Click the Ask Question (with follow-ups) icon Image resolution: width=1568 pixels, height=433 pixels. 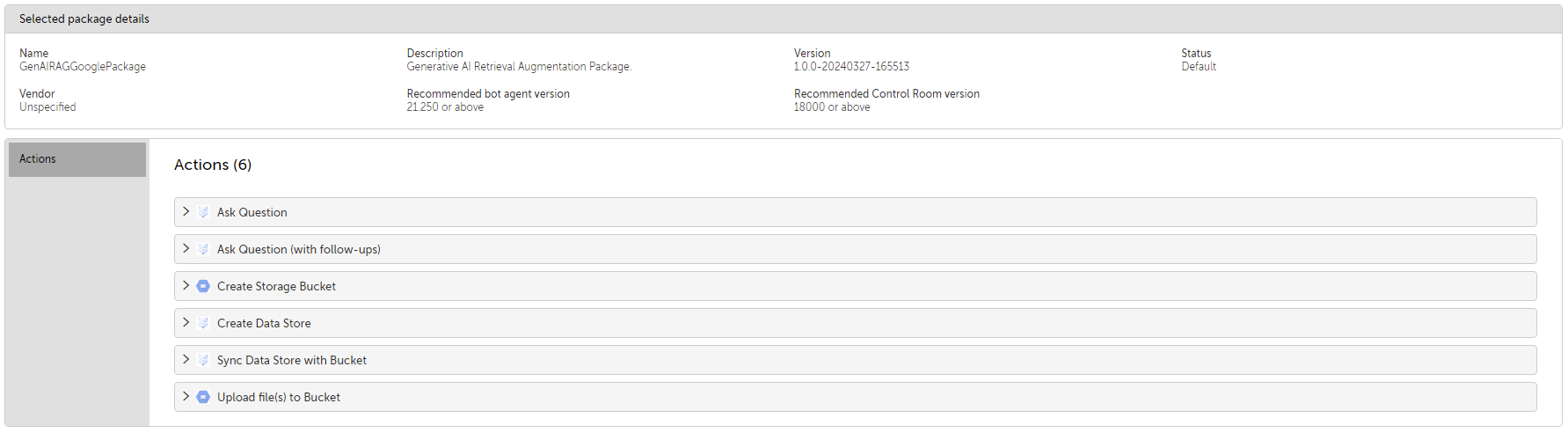203,249
